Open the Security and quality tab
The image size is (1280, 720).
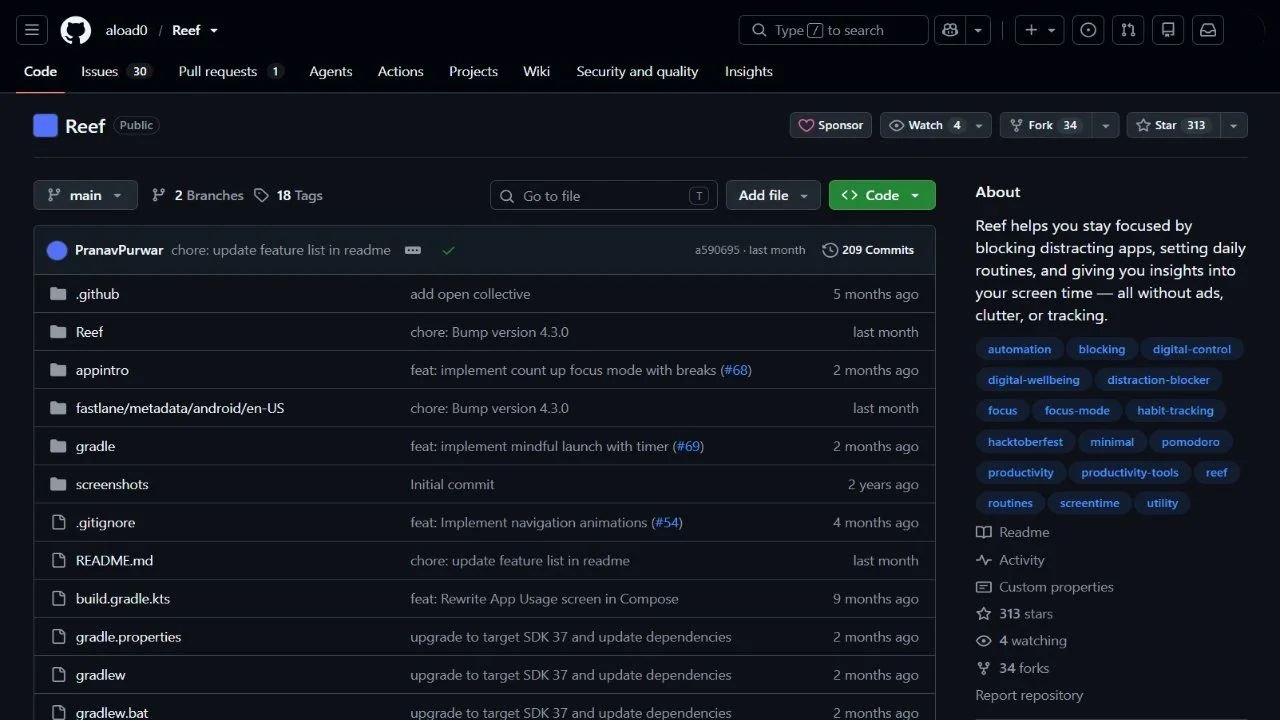(637, 71)
